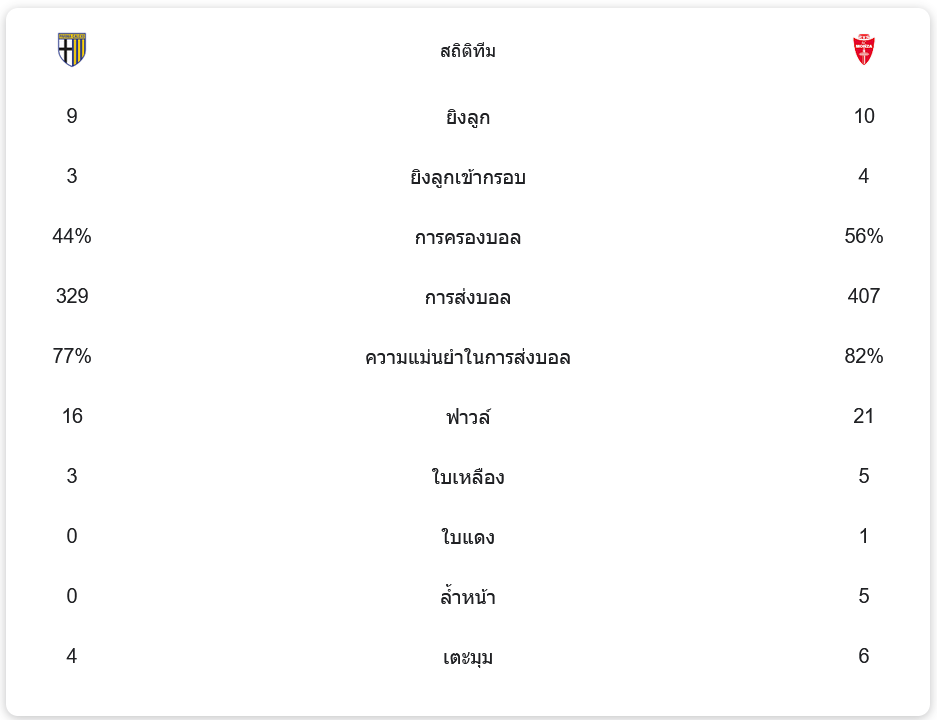Click the ยิงลูก stat label
The width and height of the screenshot is (937, 720).
[468, 118]
